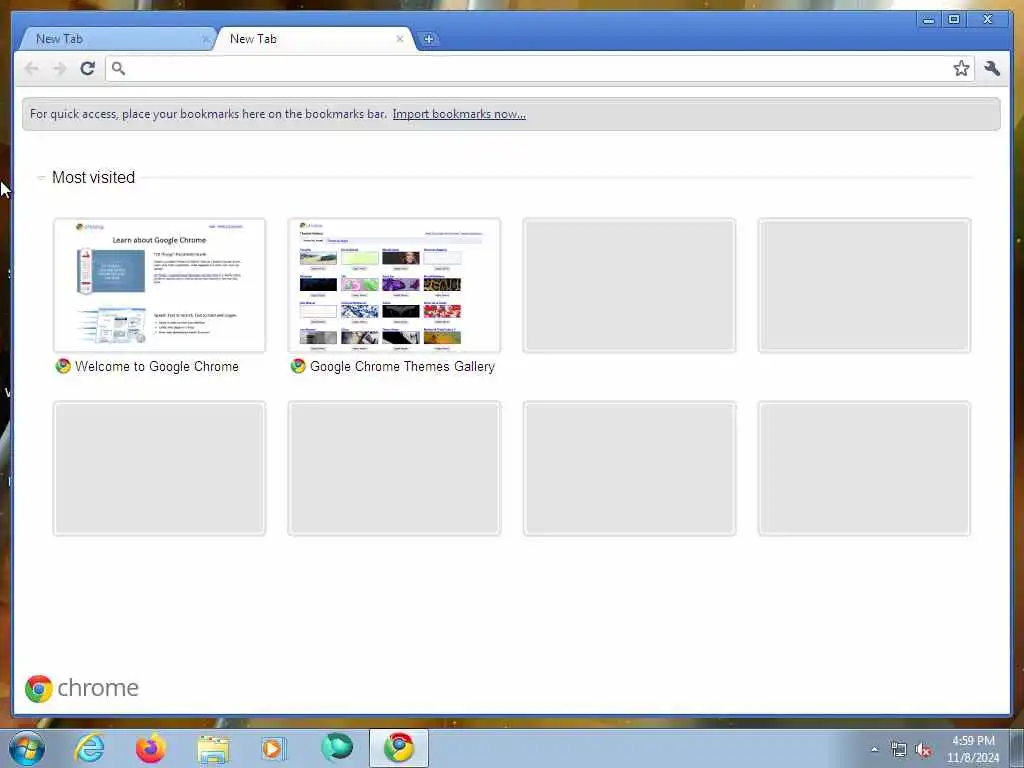Close the second New Tab
The width and height of the screenshot is (1024, 768).
[x=400, y=39]
